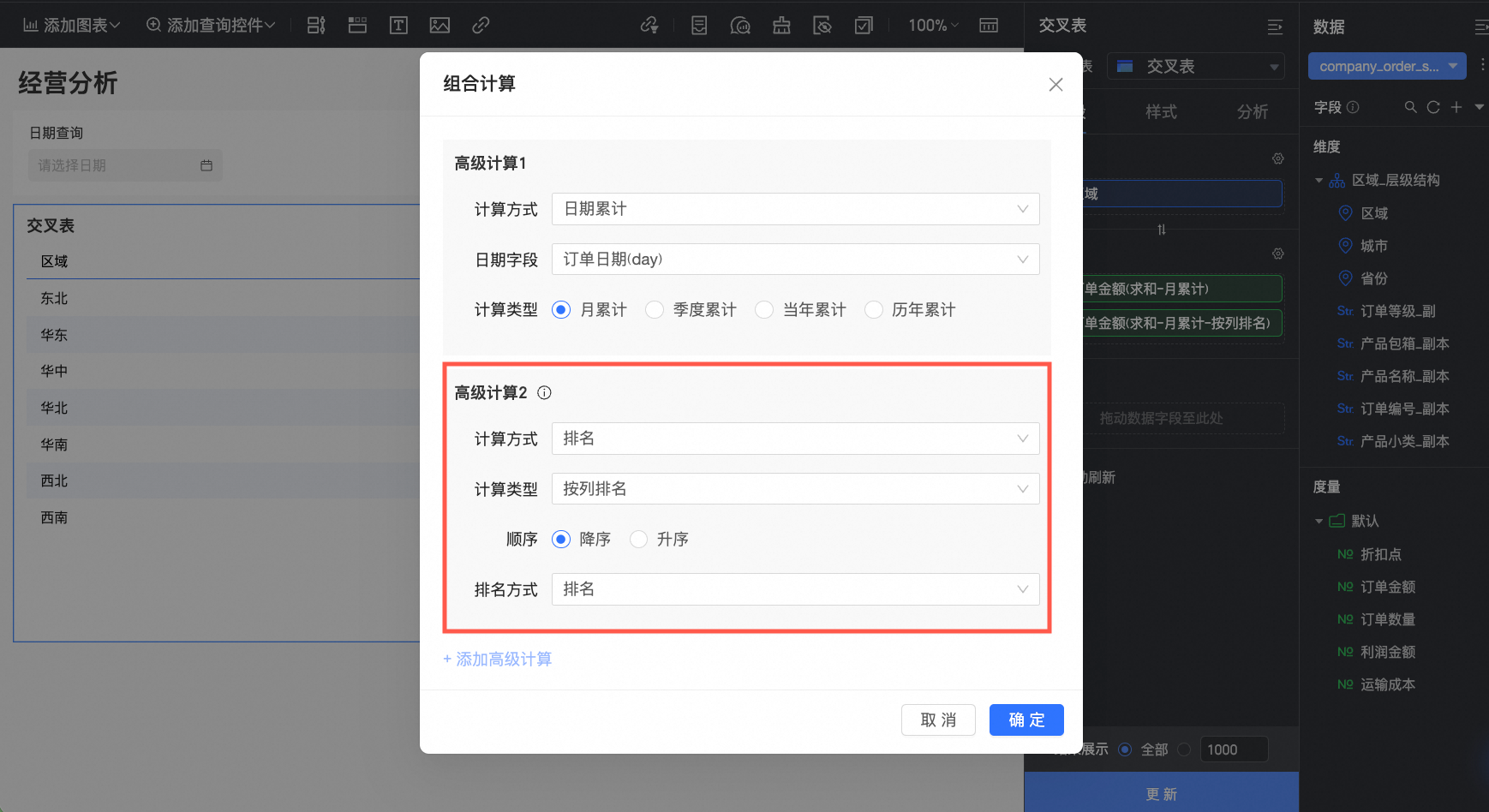Select the 升序 radio button
This screenshot has height=812, width=1489.
coord(638,539)
